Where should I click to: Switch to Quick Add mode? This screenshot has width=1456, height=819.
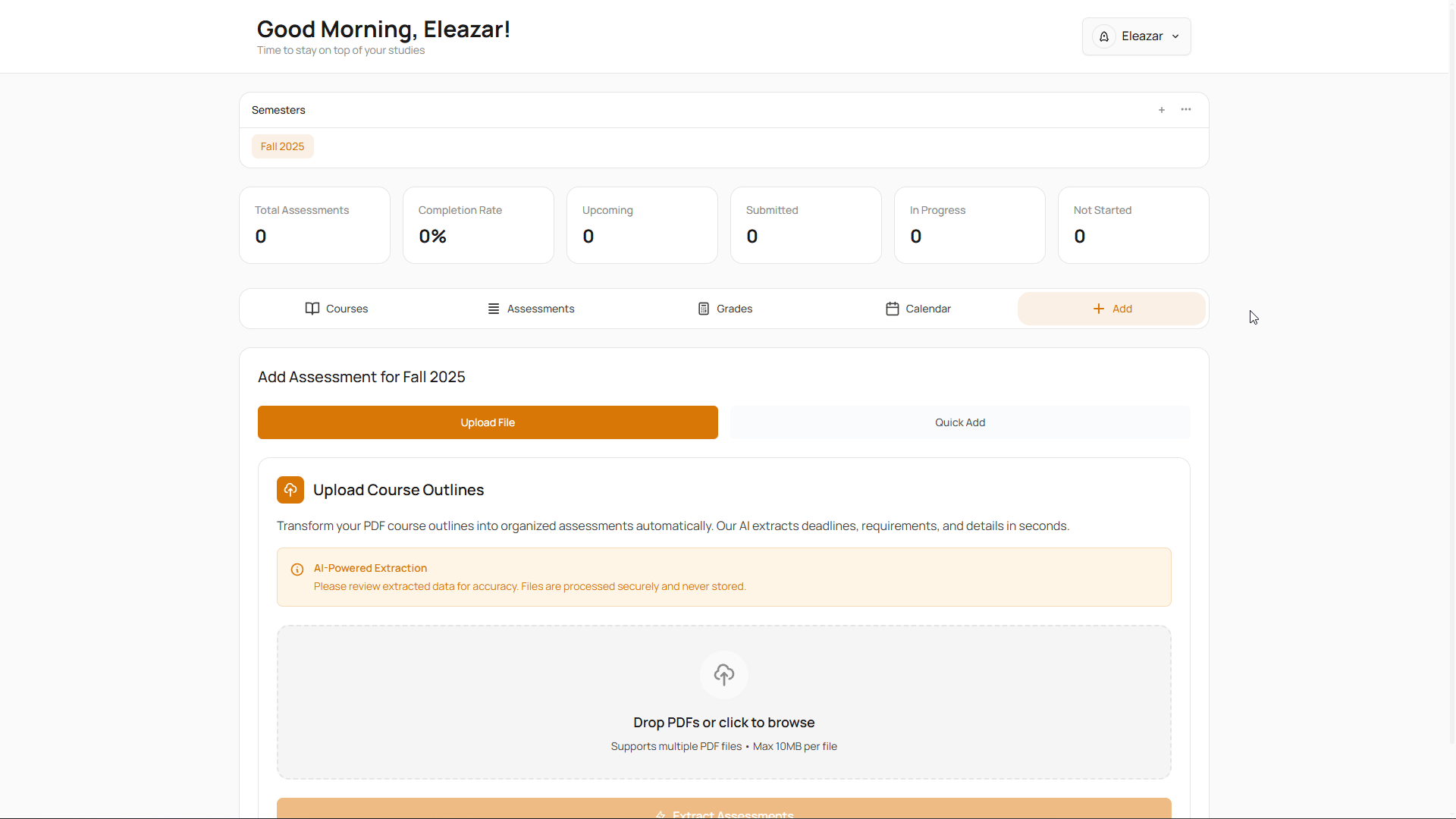tap(960, 422)
